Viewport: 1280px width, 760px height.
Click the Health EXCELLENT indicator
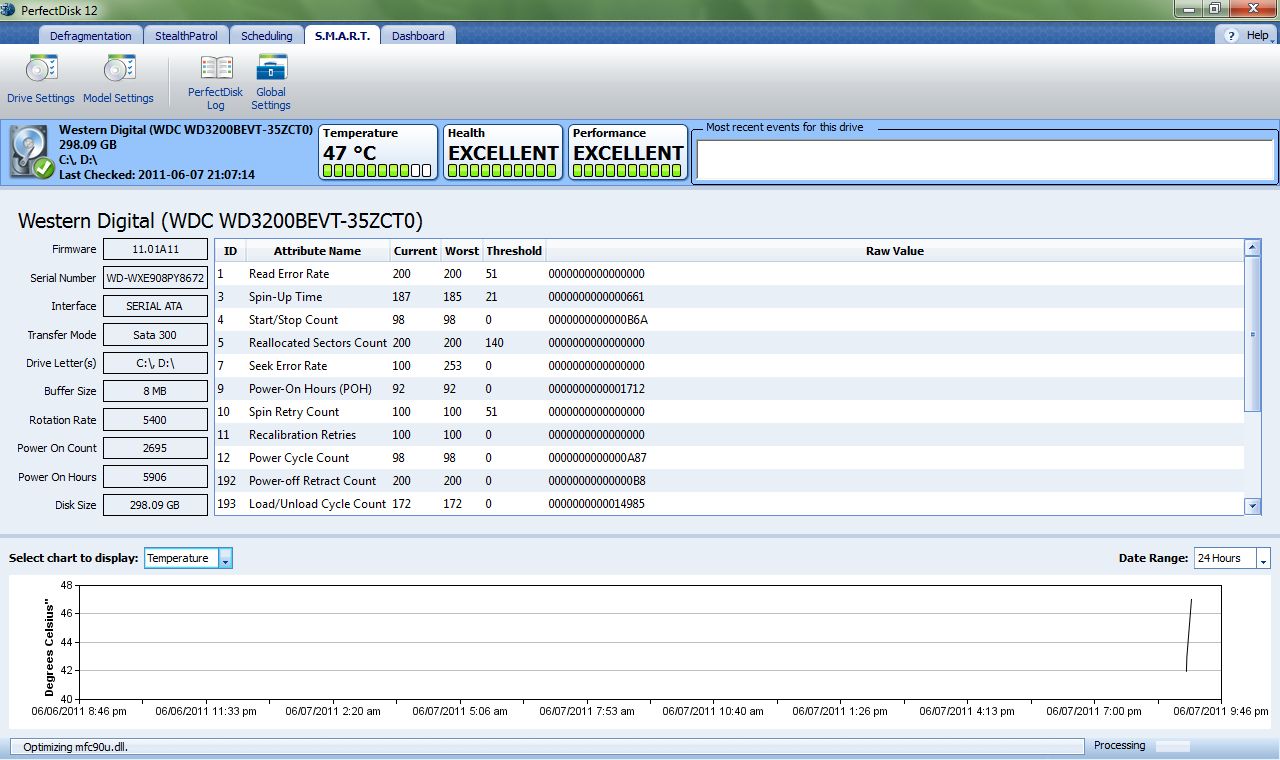point(503,153)
